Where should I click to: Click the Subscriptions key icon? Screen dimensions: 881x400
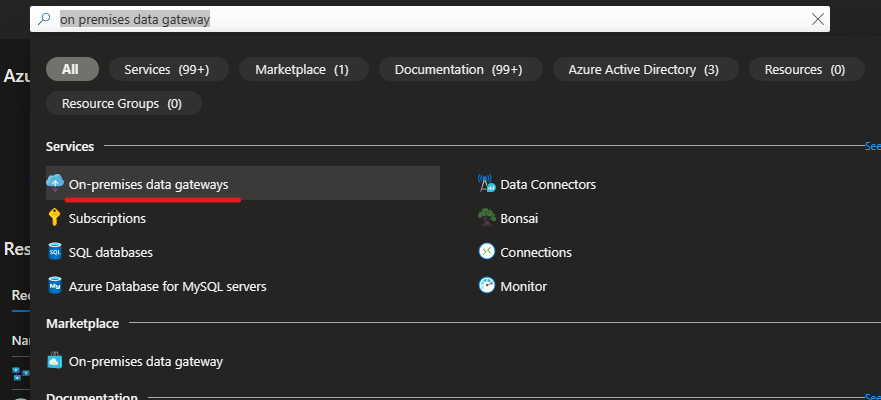point(55,217)
